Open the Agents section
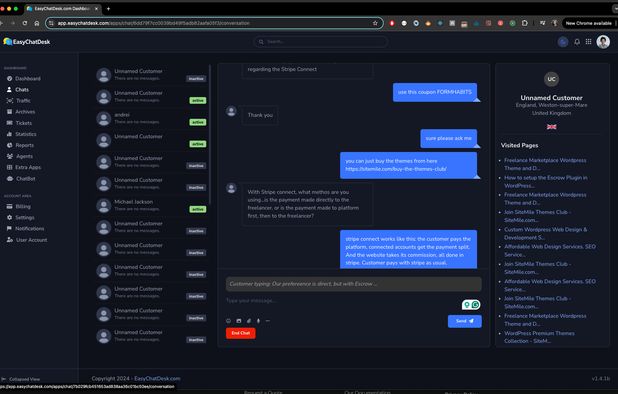 pyautogui.click(x=20, y=156)
